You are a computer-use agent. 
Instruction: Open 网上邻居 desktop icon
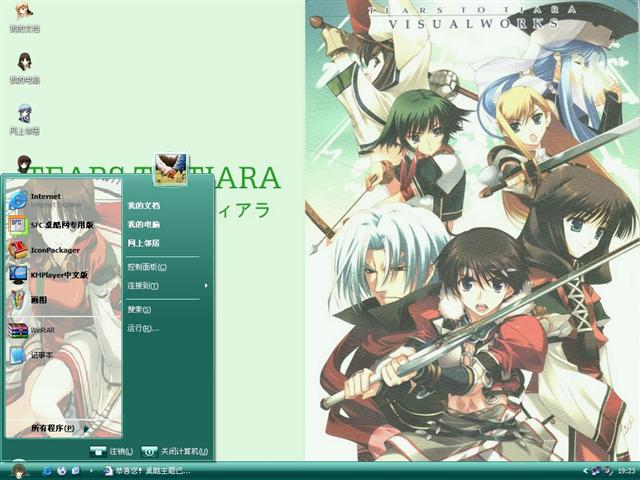24,120
